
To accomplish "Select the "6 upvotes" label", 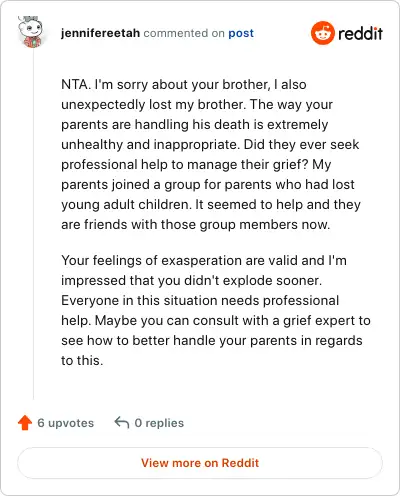I will 66,423.
